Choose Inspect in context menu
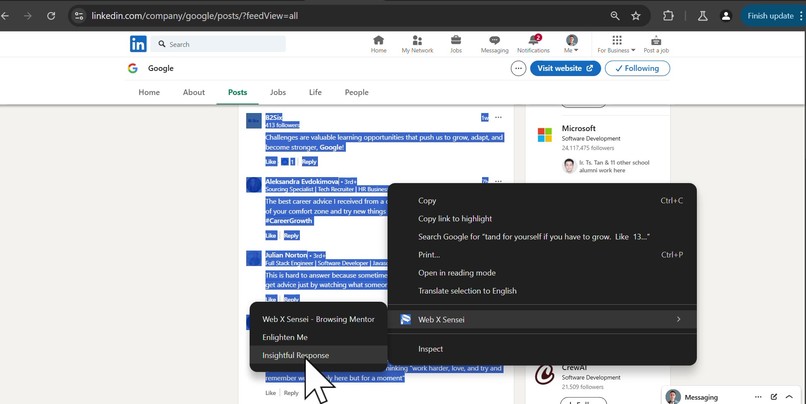The width and height of the screenshot is (806, 404). click(x=542, y=348)
